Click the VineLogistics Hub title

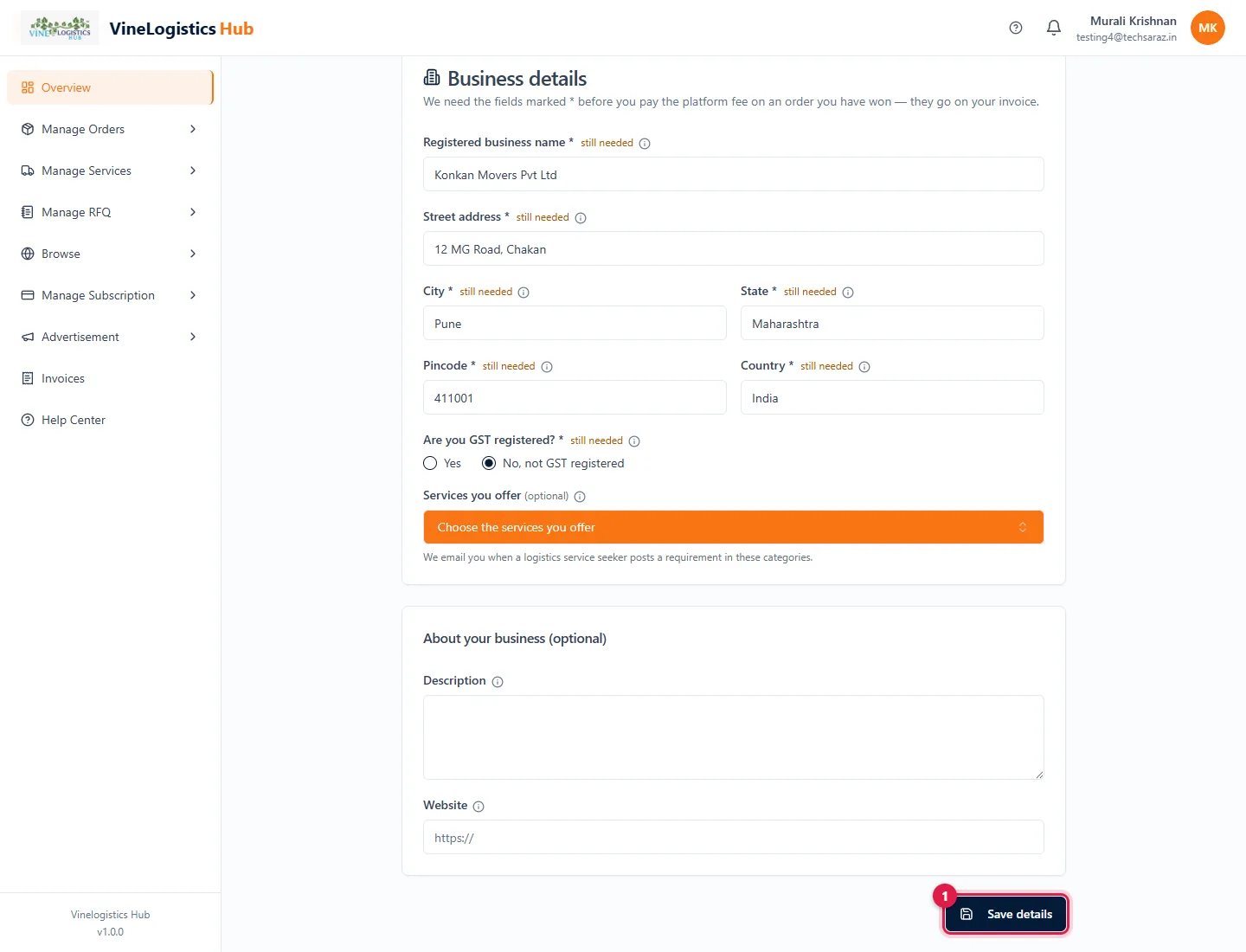pos(182,29)
